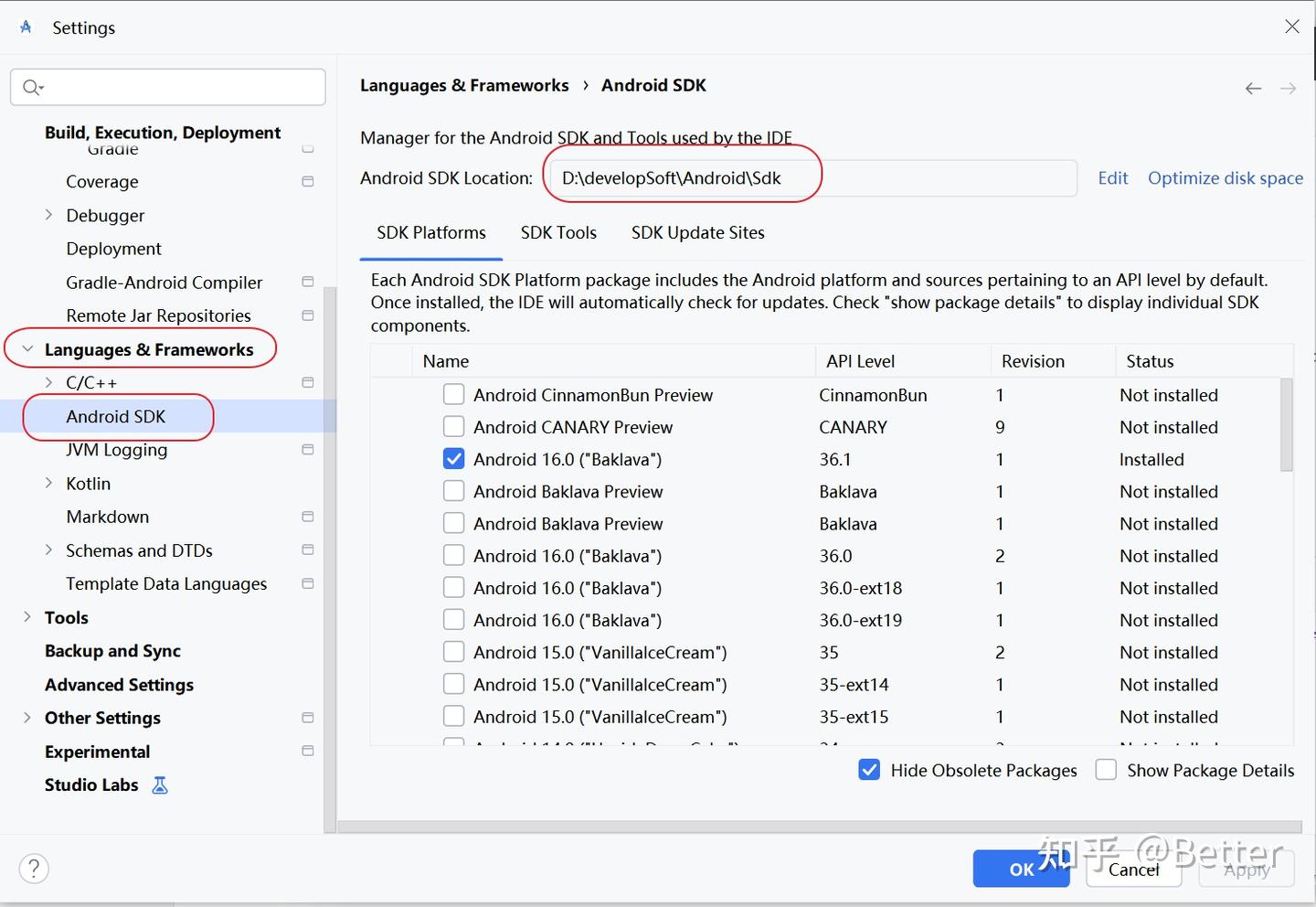This screenshot has width=1316, height=907.
Task: Click project-level icon next to Markdown
Action: click(x=308, y=517)
